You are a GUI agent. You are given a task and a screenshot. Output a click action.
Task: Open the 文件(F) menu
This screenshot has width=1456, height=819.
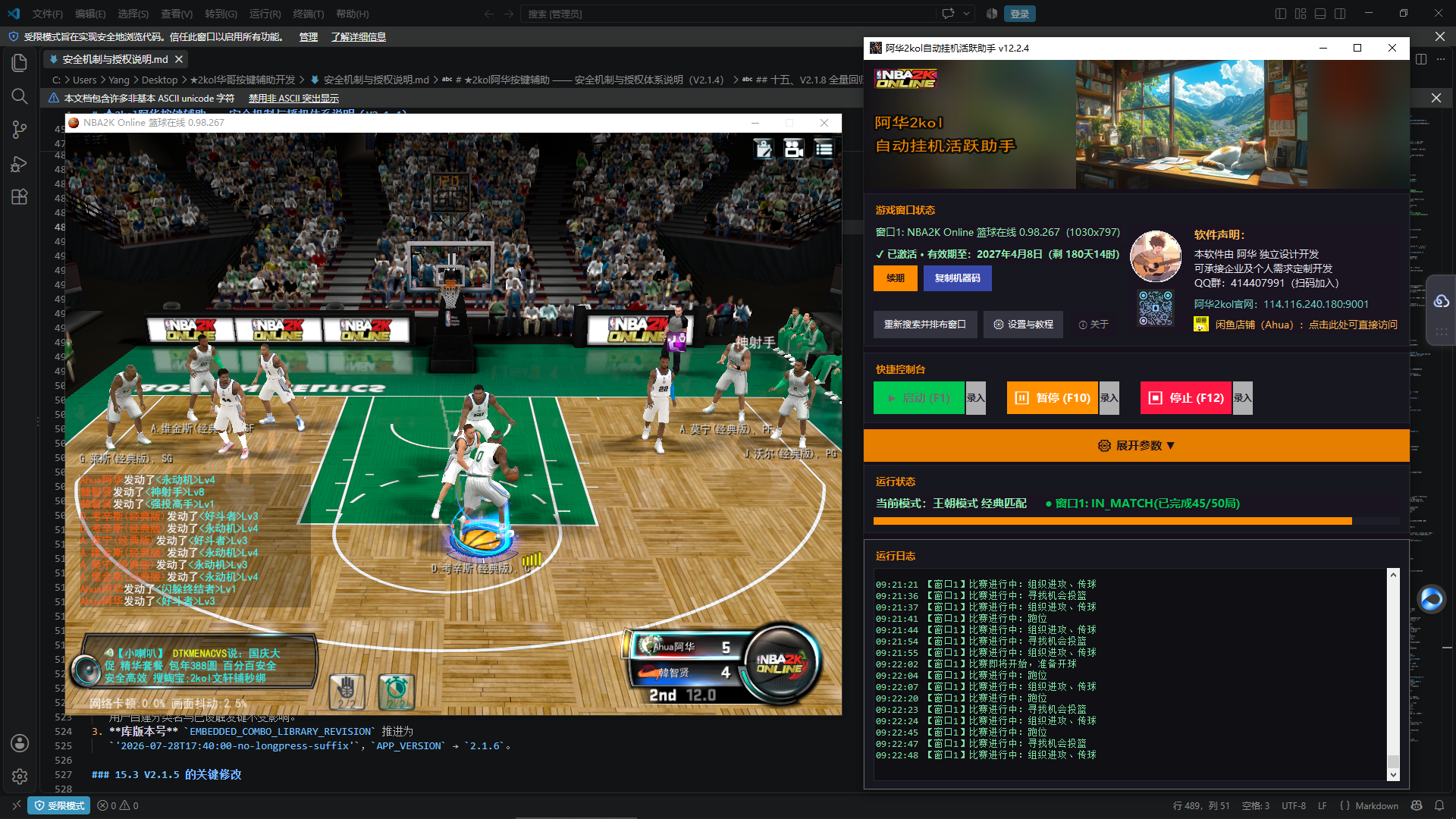click(48, 14)
